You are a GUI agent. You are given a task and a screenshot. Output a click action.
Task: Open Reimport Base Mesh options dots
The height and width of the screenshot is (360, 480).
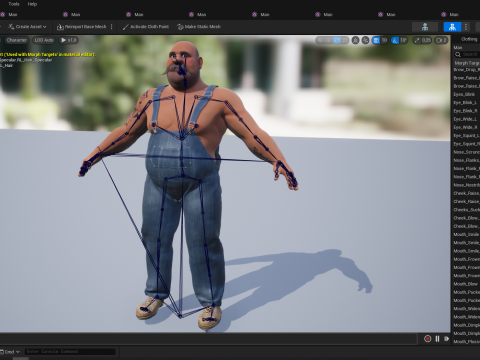(111, 27)
